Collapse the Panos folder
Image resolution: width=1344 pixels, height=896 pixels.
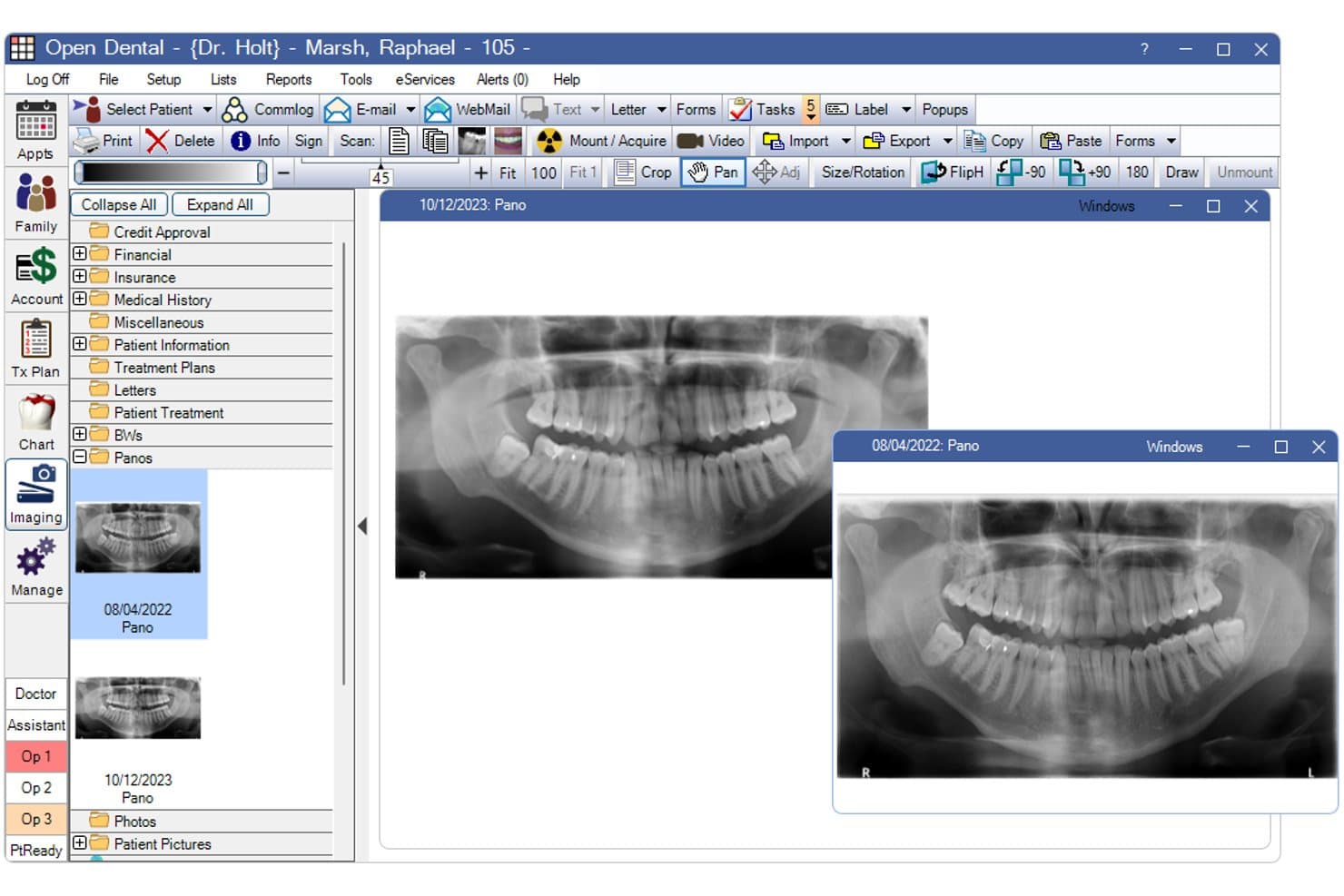tap(80, 457)
